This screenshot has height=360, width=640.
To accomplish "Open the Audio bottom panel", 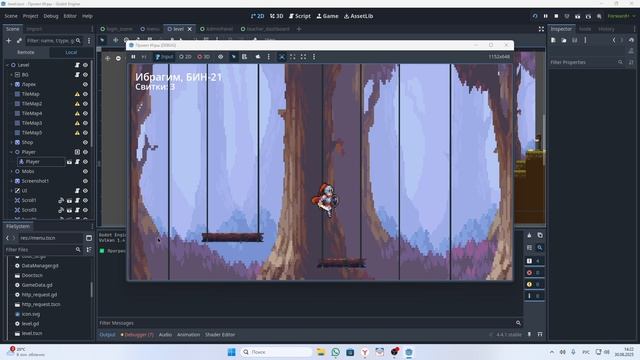I will (165, 335).
